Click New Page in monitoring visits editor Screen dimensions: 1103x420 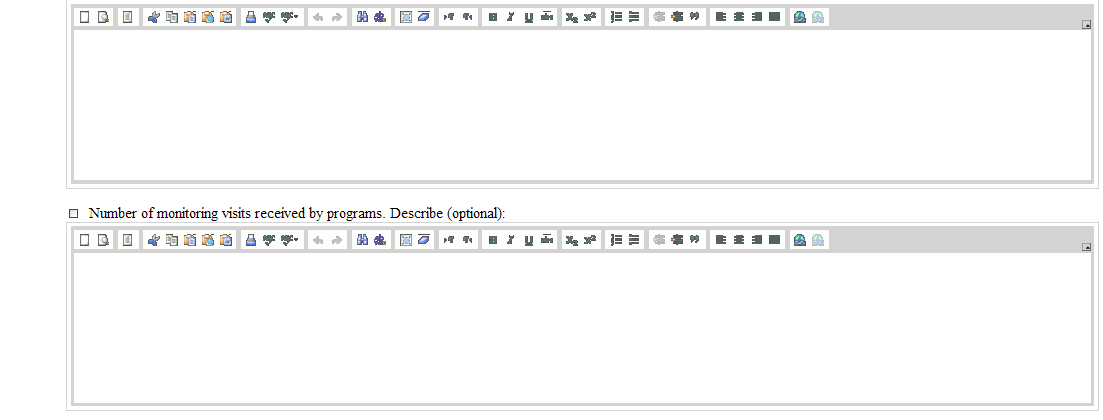click(84, 240)
